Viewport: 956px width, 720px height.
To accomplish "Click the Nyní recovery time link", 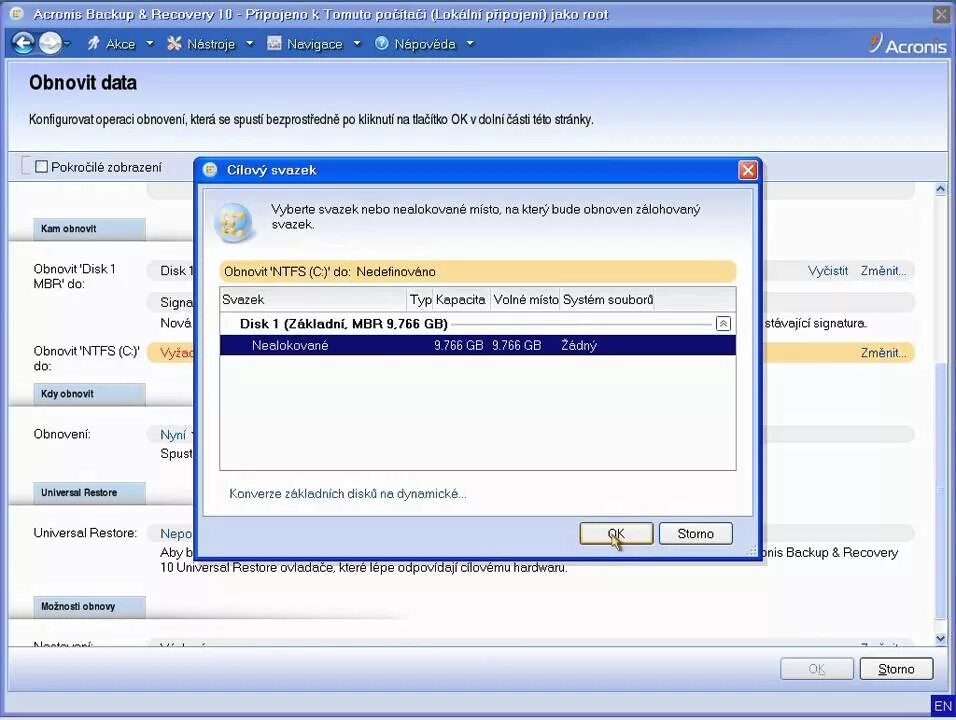I will (173, 435).
